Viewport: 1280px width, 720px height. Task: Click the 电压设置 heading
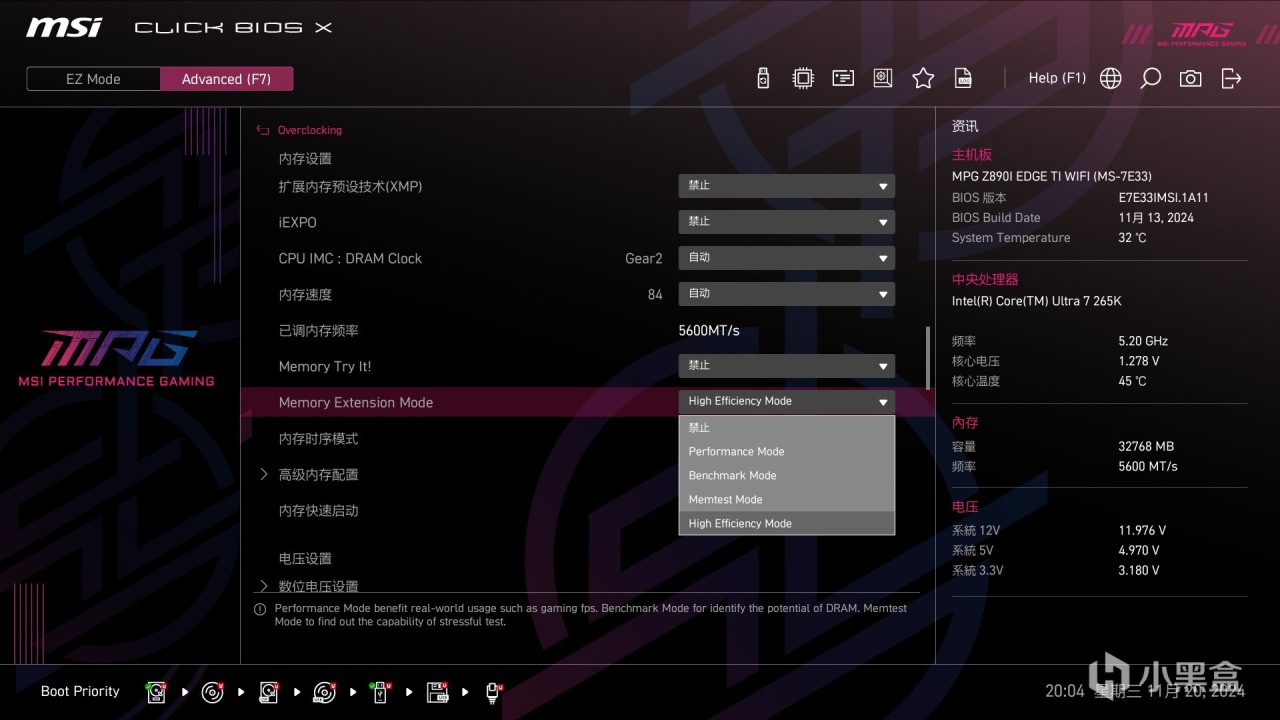click(x=305, y=558)
